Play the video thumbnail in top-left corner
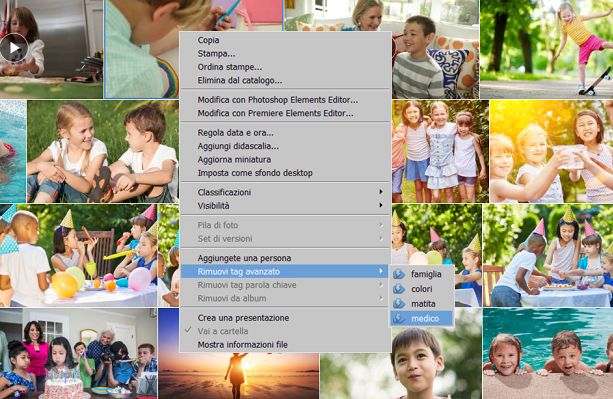 [14, 48]
